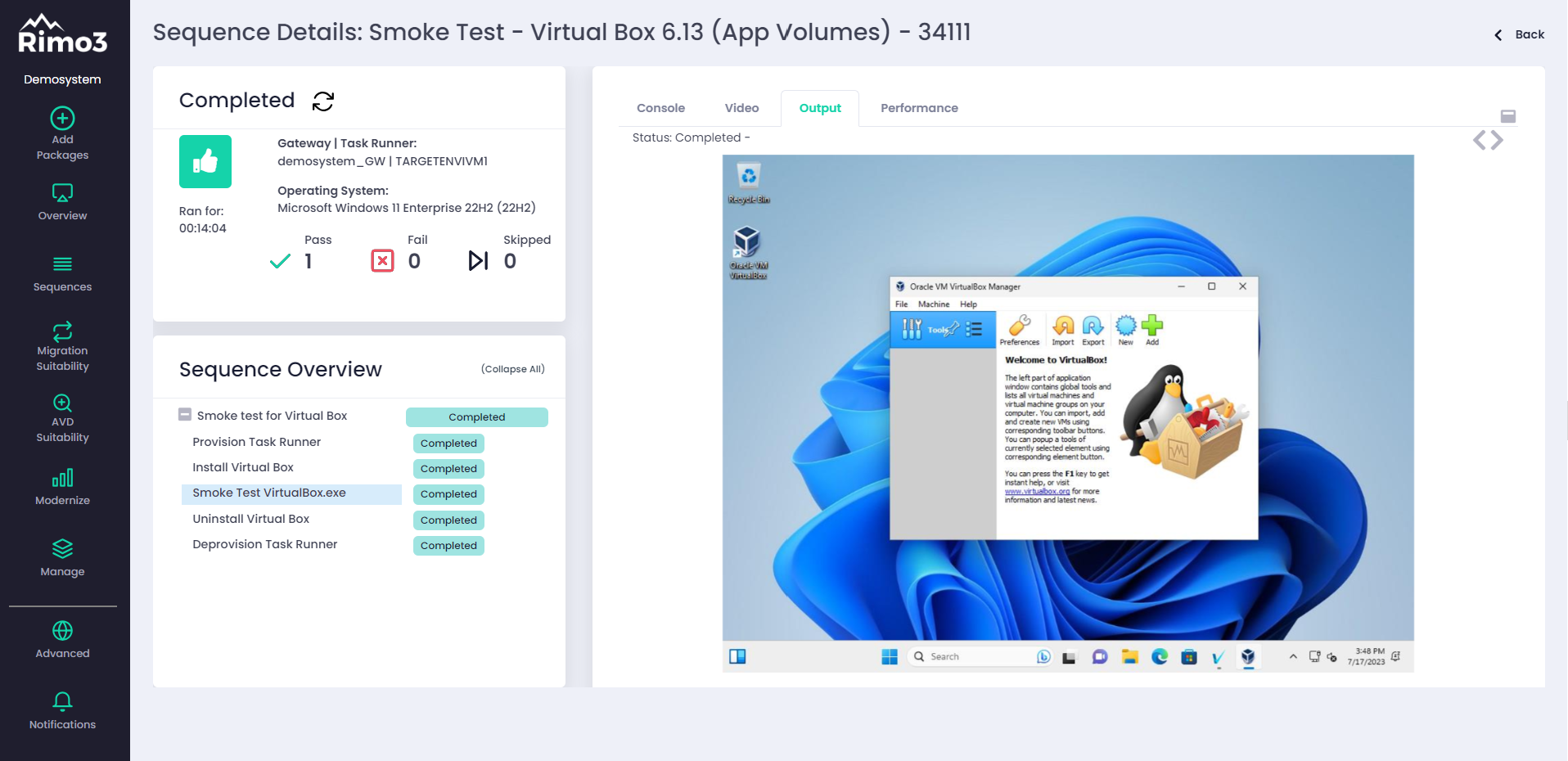Open Machine menu in VirtualBox Manager

click(x=934, y=304)
